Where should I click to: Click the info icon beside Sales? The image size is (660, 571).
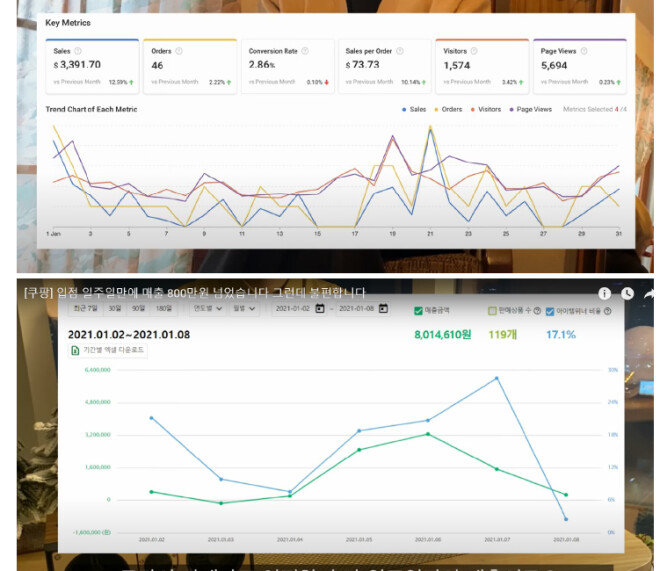[x=78, y=50]
